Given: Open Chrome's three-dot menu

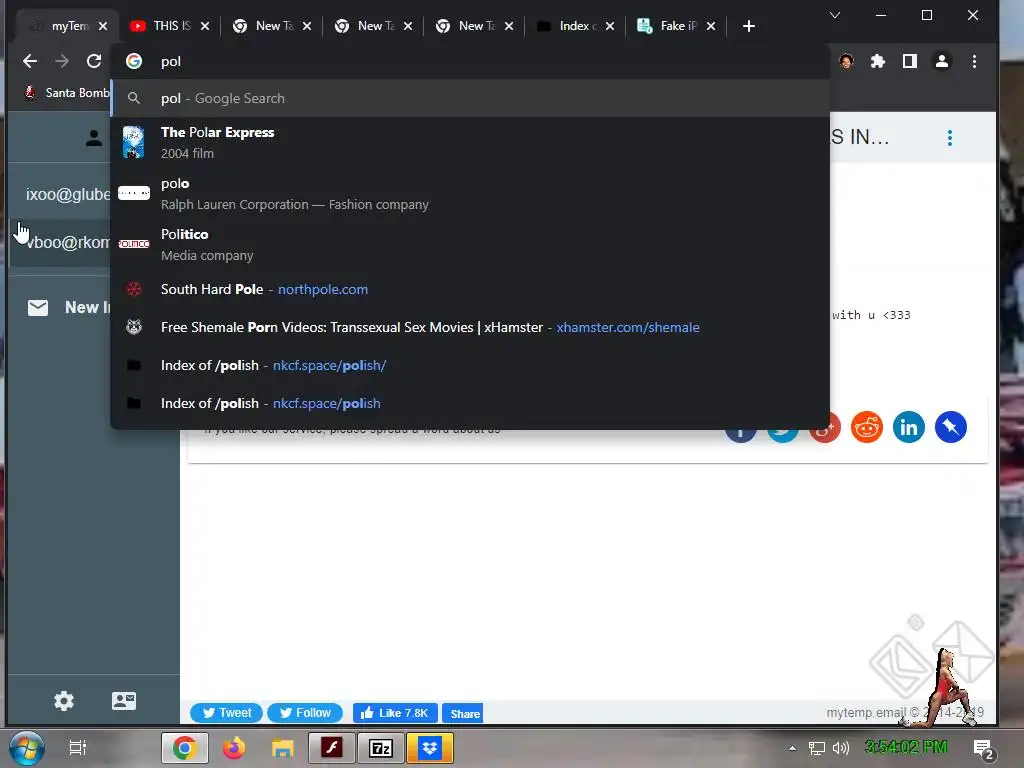Looking at the screenshot, I should [x=974, y=61].
